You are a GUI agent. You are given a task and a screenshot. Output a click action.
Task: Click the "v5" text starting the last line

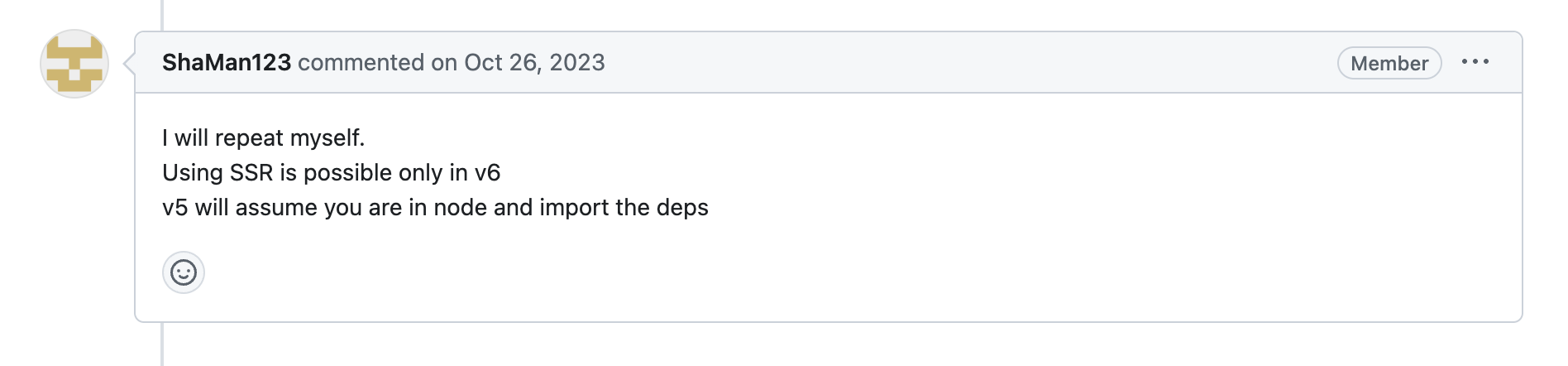click(174, 207)
